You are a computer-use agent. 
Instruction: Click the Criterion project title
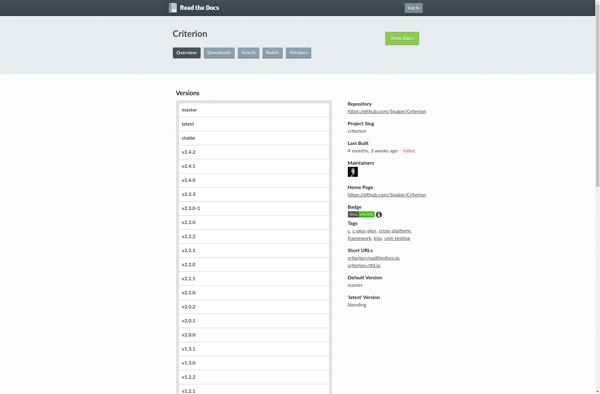click(x=190, y=34)
